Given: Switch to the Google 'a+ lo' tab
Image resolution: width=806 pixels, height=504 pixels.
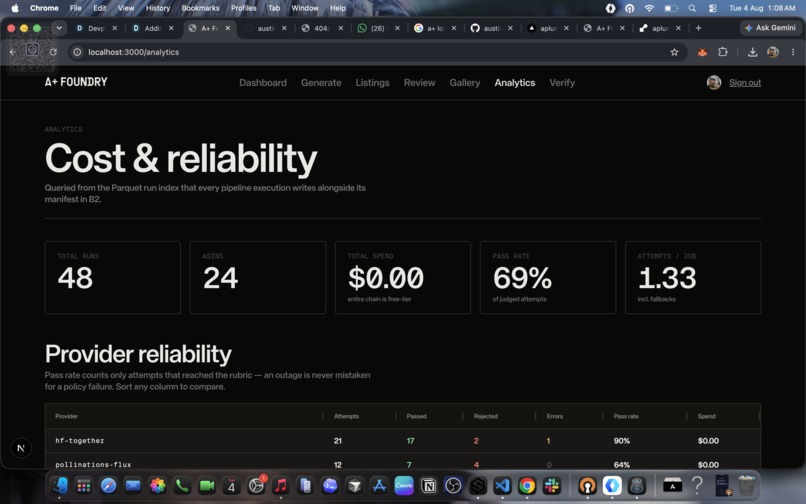Looking at the screenshot, I should tap(435, 28).
